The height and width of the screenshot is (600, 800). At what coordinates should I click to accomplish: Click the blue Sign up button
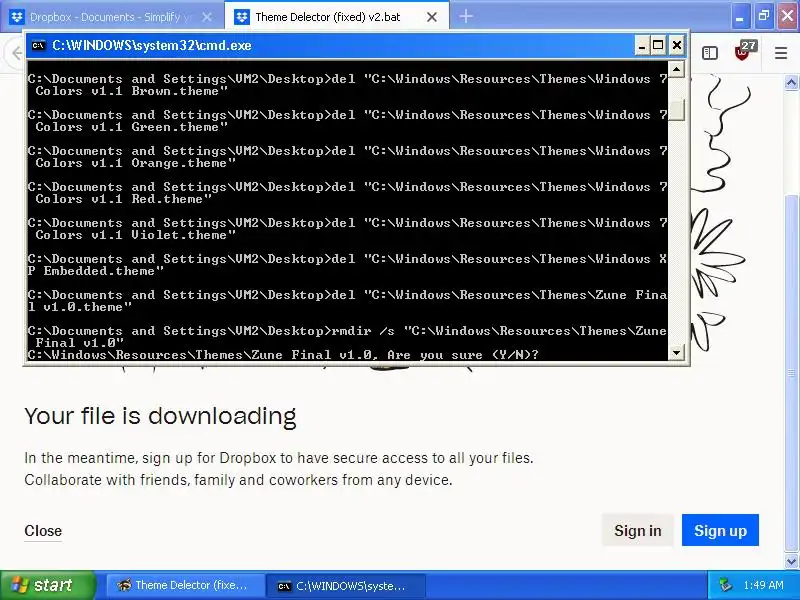coord(720,531)
